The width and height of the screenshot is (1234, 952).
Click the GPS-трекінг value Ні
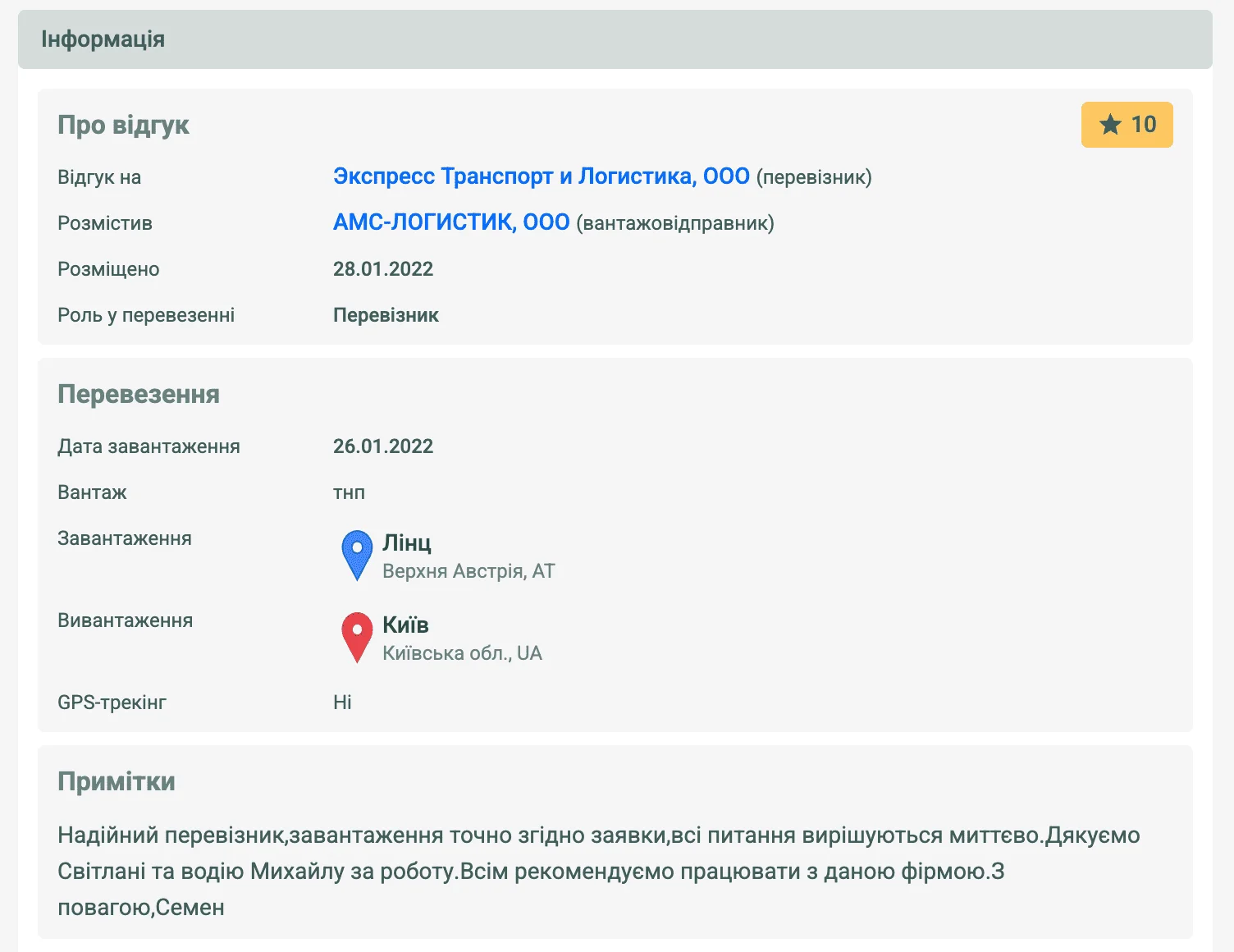(x=342, y=703)
